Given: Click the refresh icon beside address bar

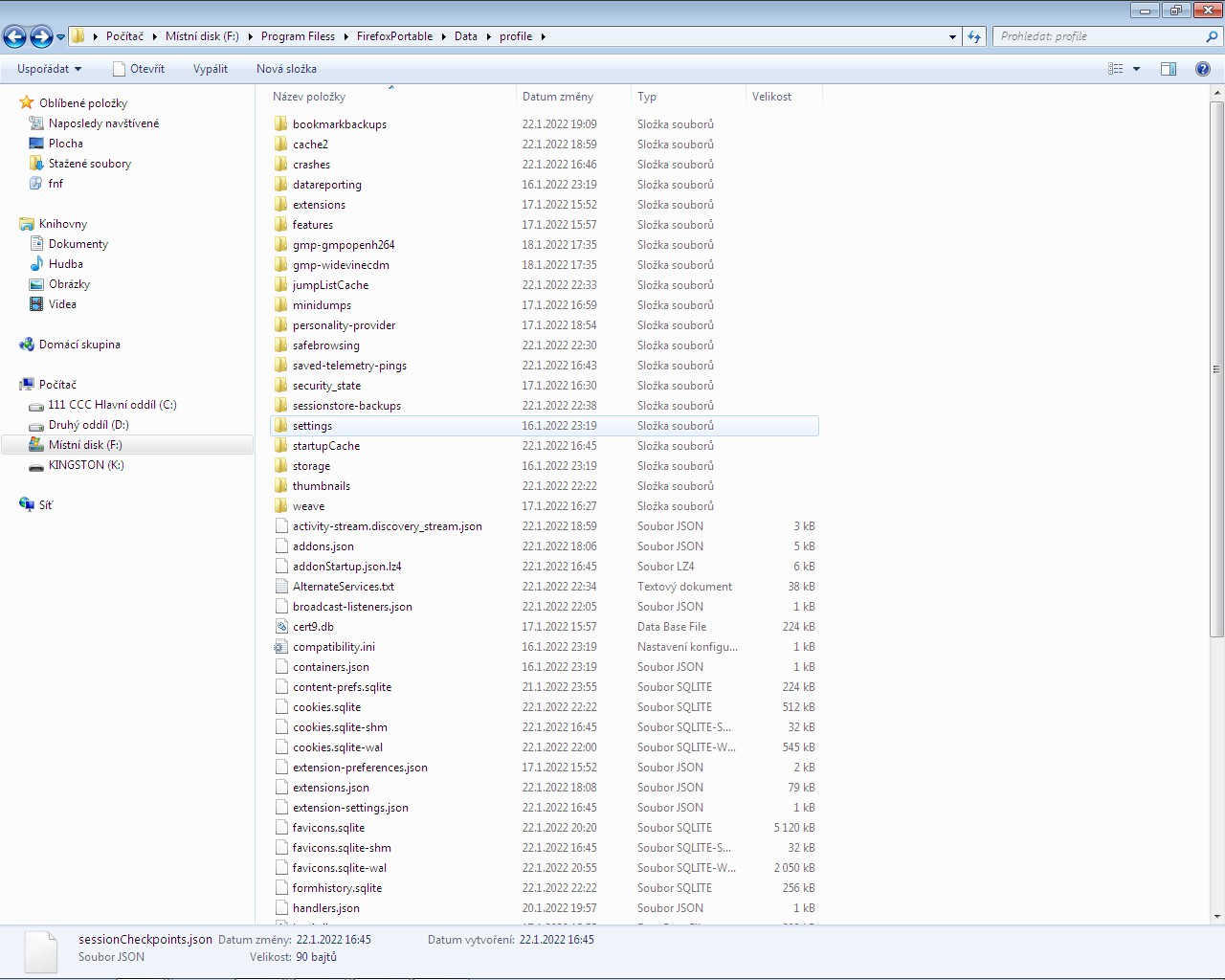Looking at the screenshot, I should click(x=974, y=36).
